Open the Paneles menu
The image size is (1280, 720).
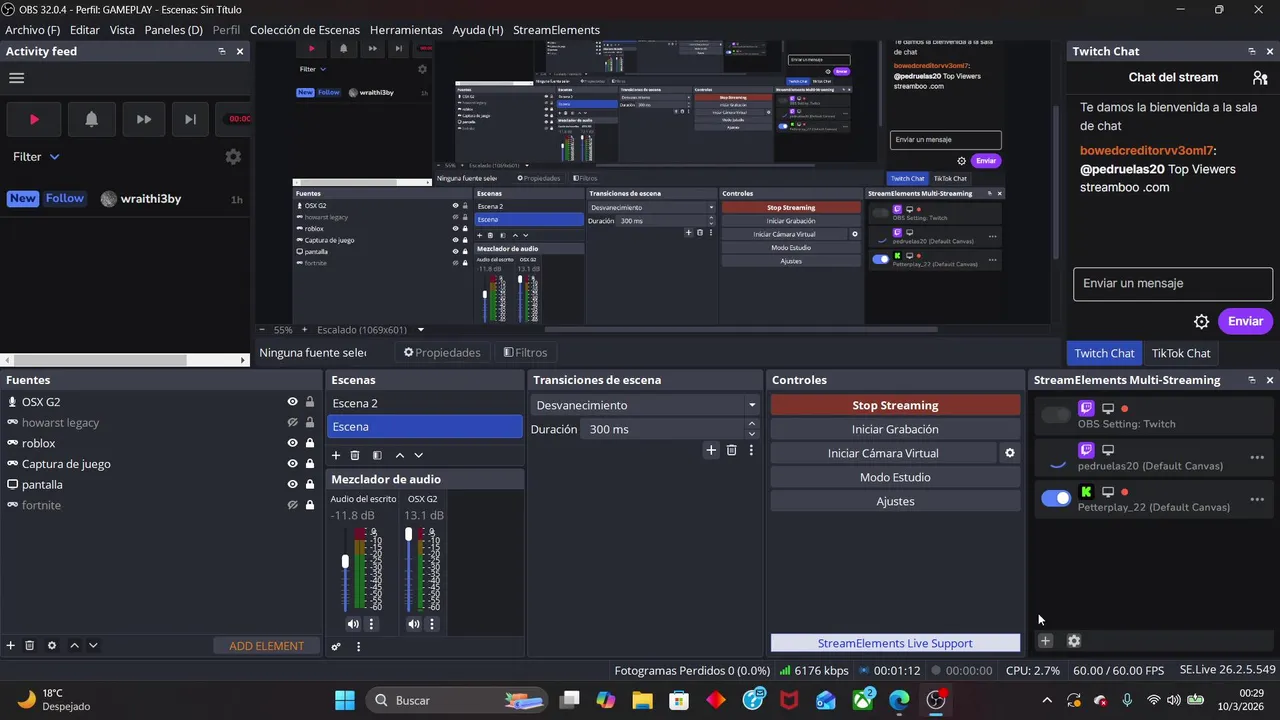173,30
